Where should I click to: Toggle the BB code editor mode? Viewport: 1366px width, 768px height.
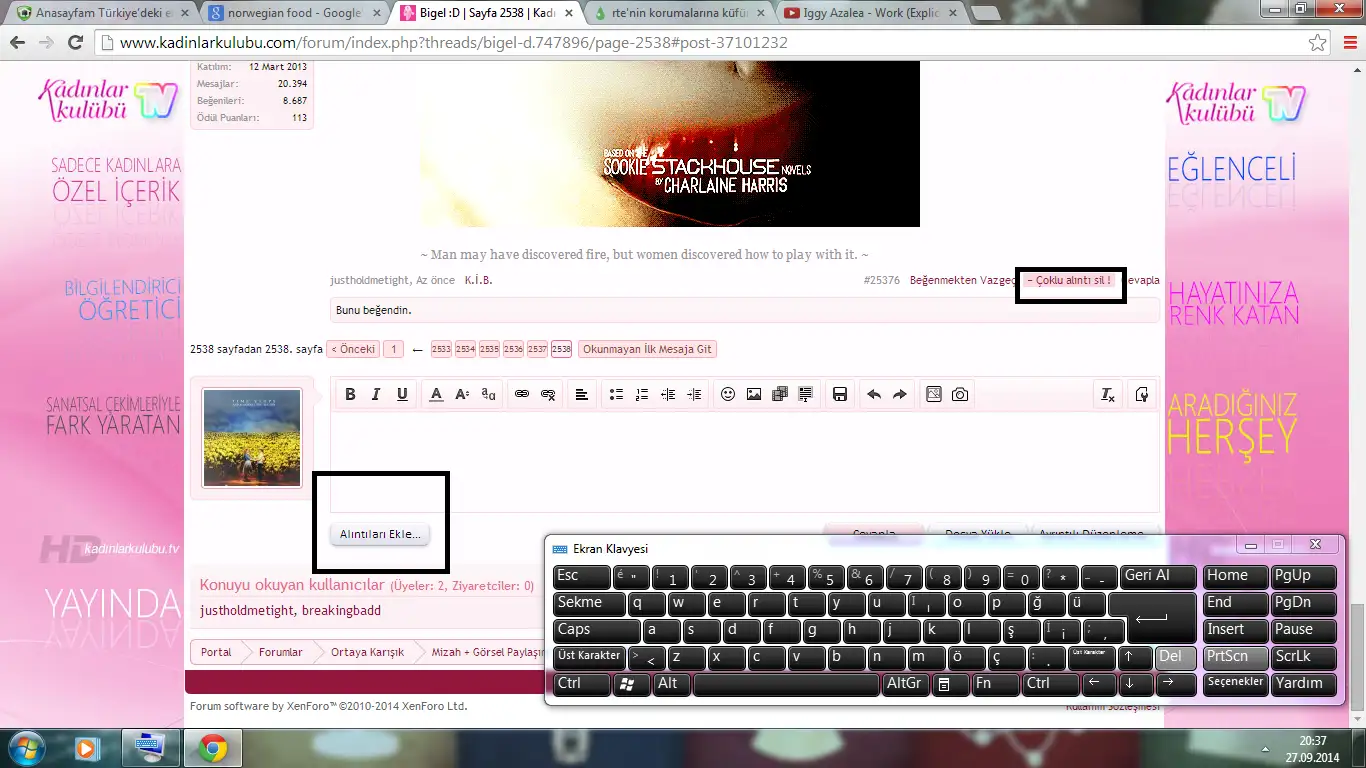(x=1142, y=395)
